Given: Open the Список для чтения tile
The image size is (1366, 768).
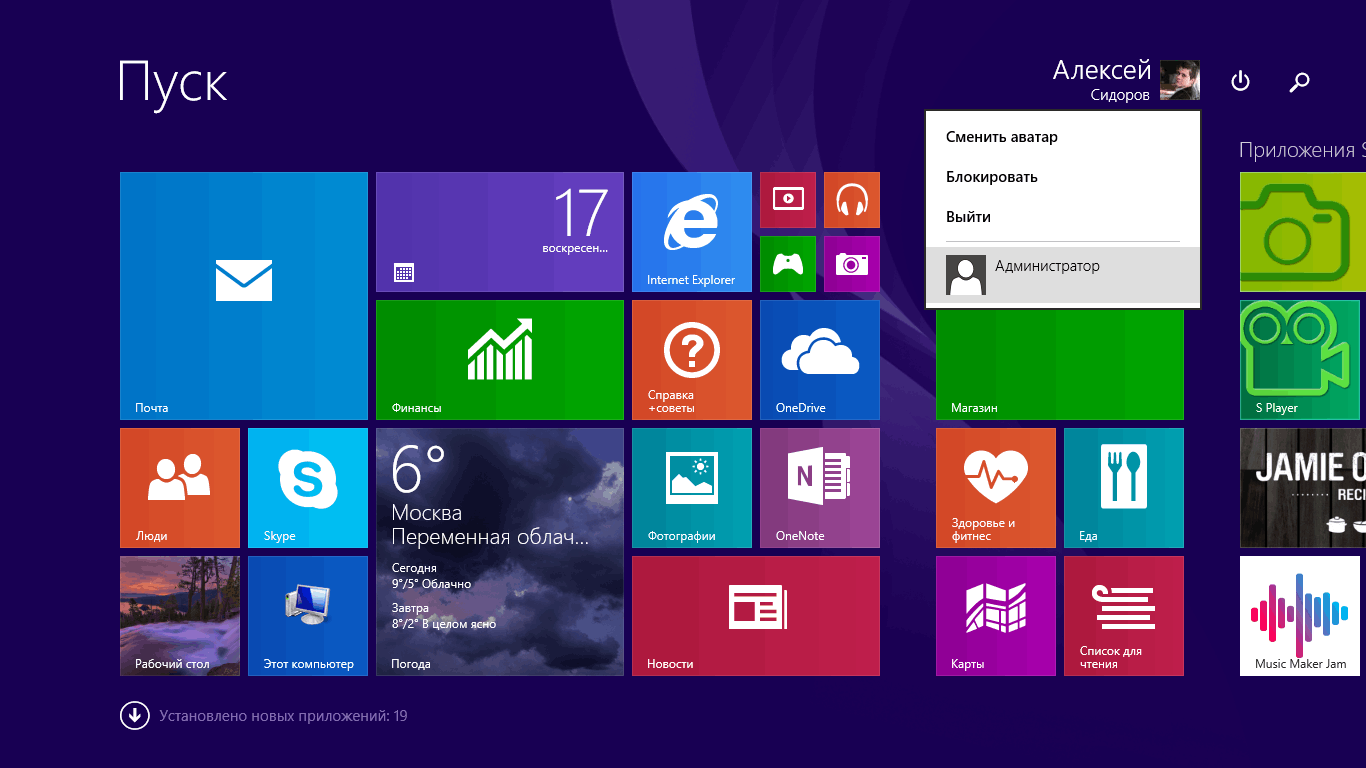Looking at the screenshot, I should point(1124,616).
